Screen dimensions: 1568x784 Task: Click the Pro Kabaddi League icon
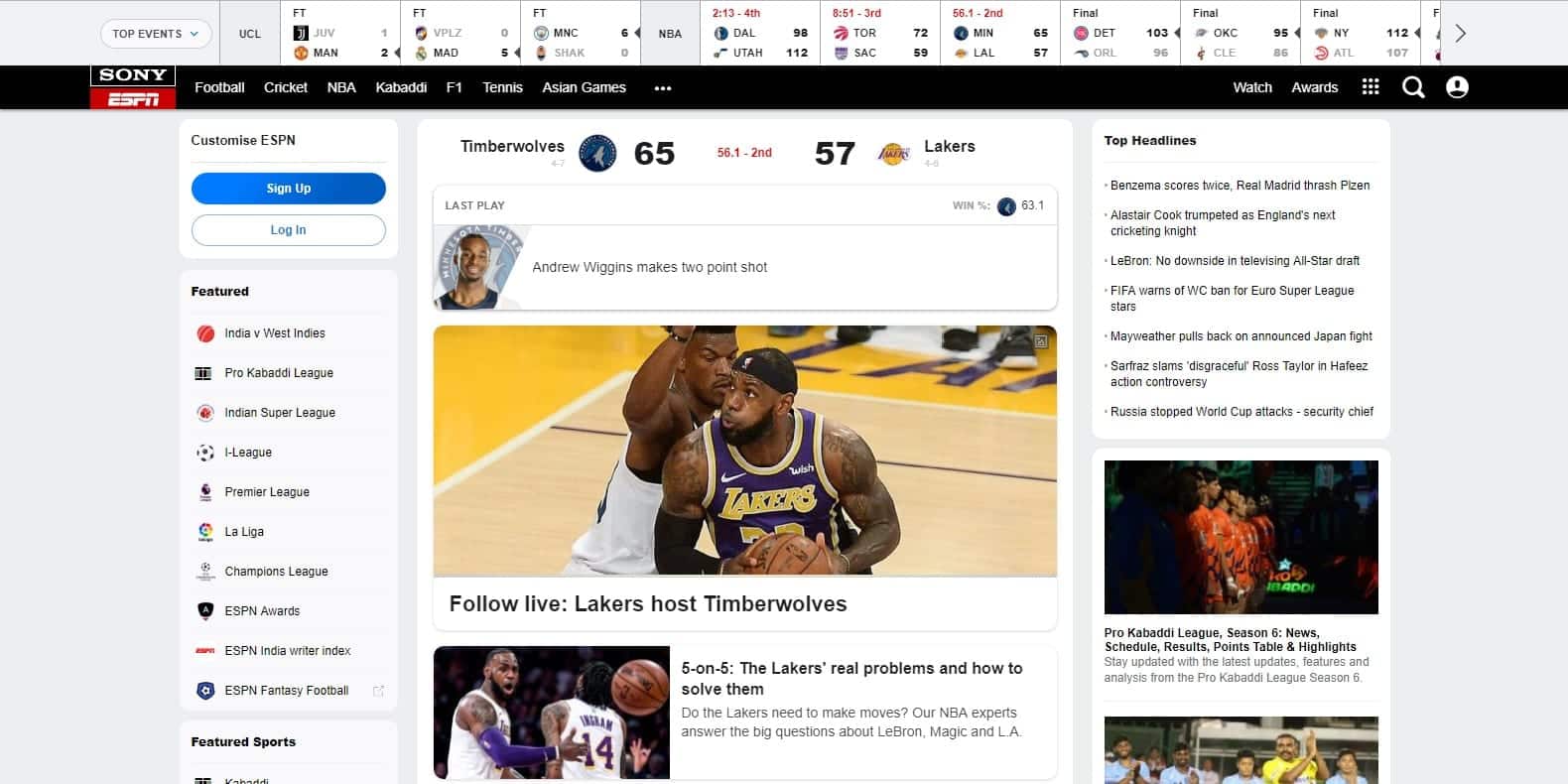click(203, 373)
